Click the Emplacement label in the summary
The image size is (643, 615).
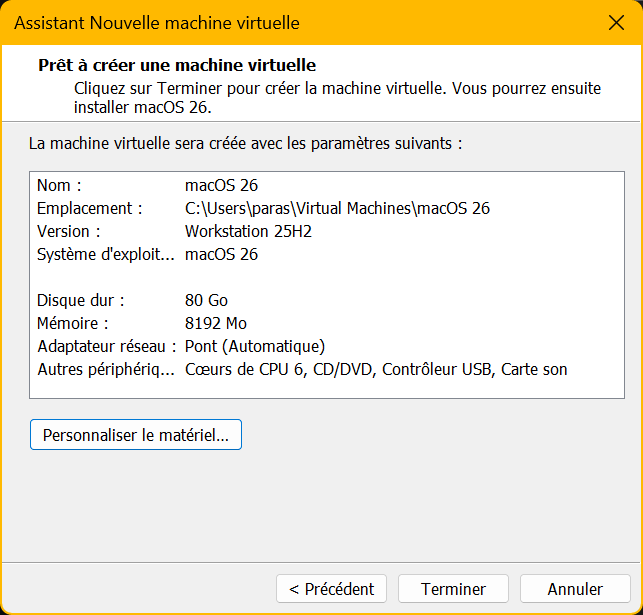[x=89, y=208]
